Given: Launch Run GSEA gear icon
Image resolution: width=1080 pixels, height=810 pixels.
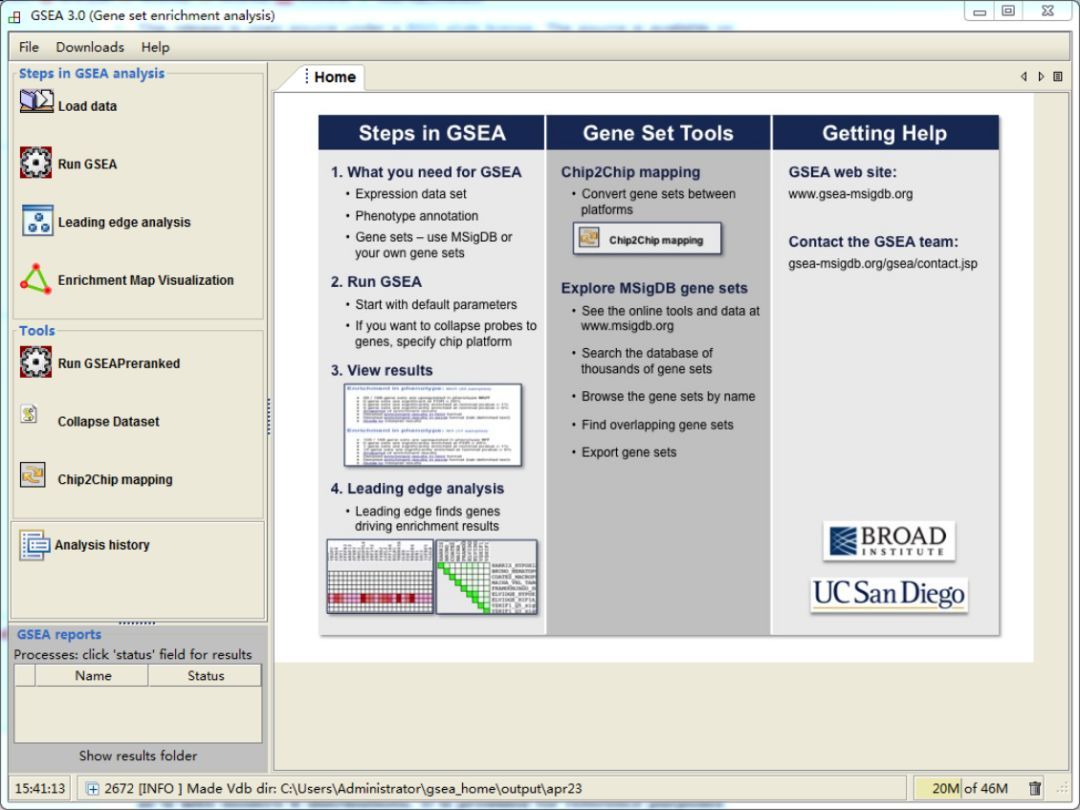Looking at the screenshot, I should [x=36, y=163].
